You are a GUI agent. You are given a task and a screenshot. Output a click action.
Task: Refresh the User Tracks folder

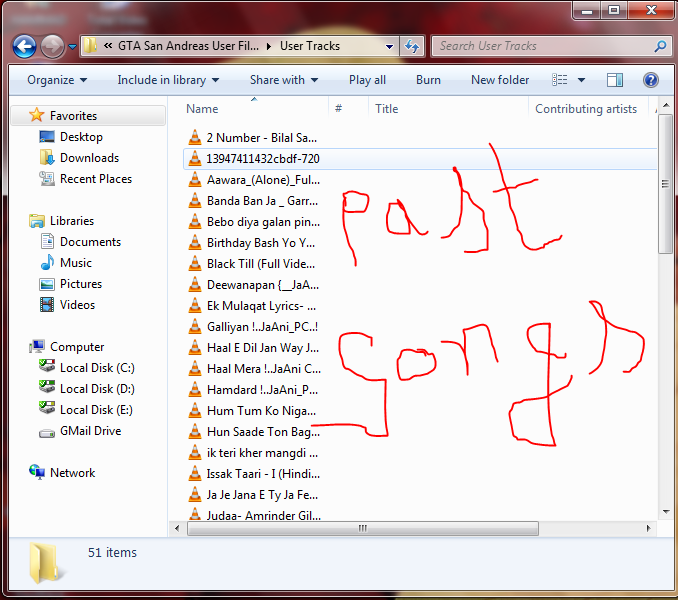pyautogui.click(x=412, y=46)
